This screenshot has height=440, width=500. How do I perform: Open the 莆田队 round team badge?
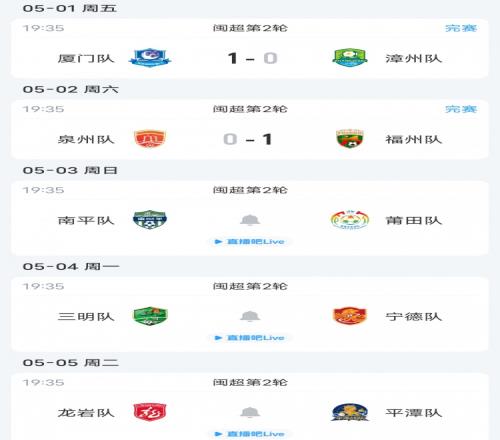350,220
